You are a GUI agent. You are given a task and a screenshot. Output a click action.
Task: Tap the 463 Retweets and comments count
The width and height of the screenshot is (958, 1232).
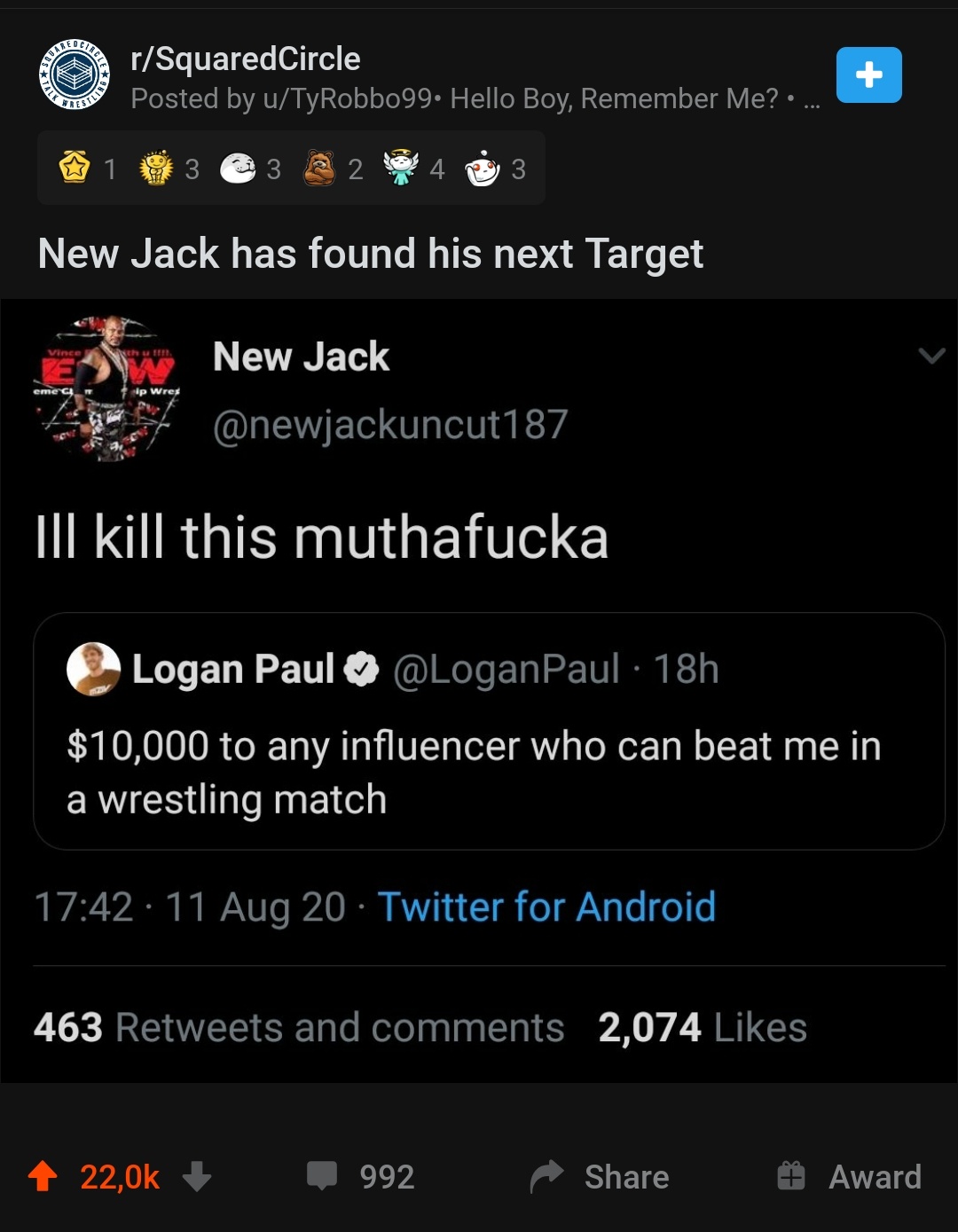[x=297, y=1027]
